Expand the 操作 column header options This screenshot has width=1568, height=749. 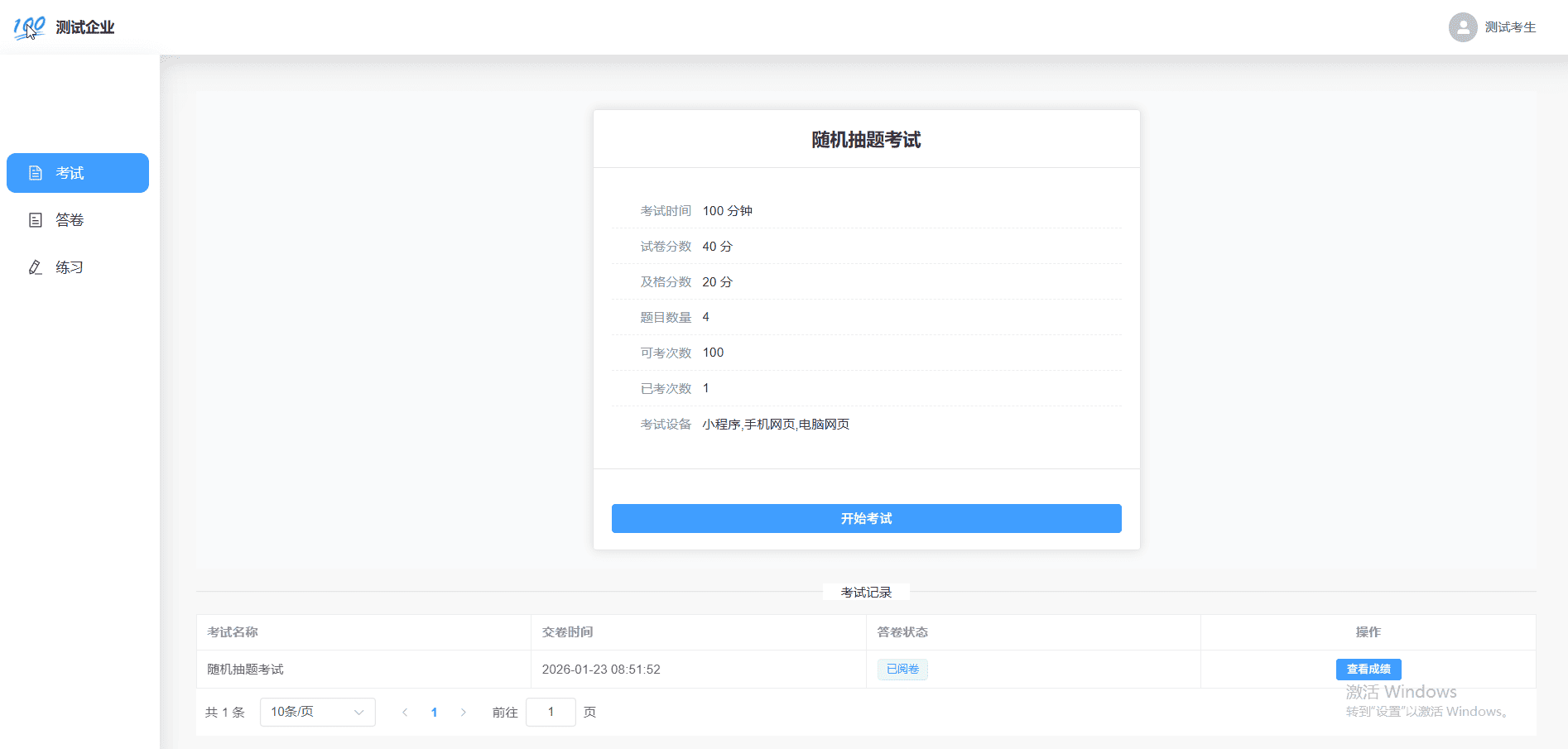(1368, 631)
